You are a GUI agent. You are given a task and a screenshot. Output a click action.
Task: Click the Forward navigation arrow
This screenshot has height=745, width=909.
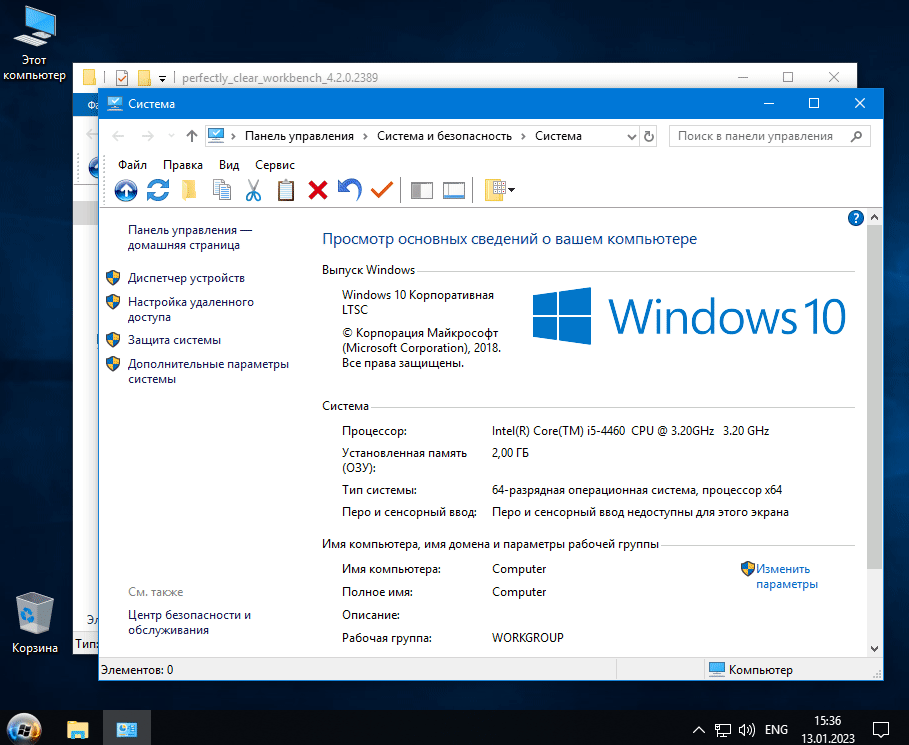(x=148, y=136)
